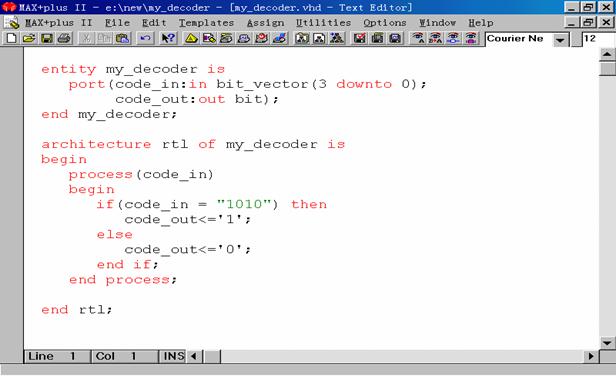The image size is (616, 376).
Task: Click the INS indicator in status bar
Action: point(173,356)
